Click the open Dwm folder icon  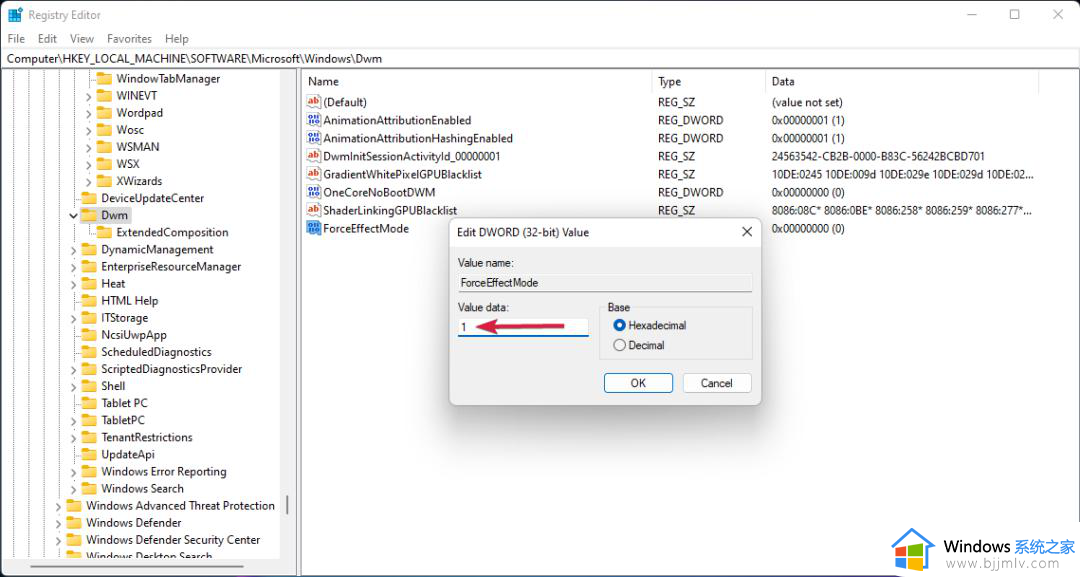coord(89,215)
